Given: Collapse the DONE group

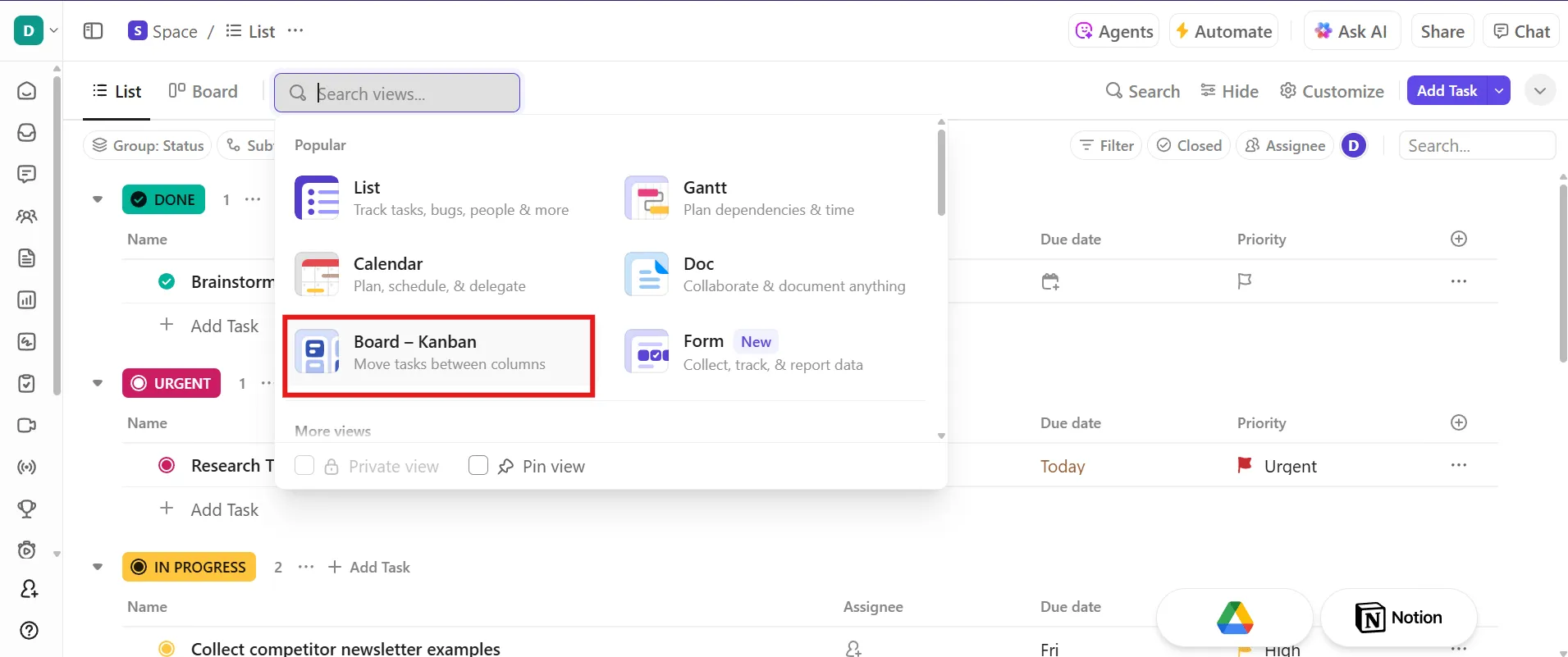Looking at the screenshot, I should pos(98,199).
